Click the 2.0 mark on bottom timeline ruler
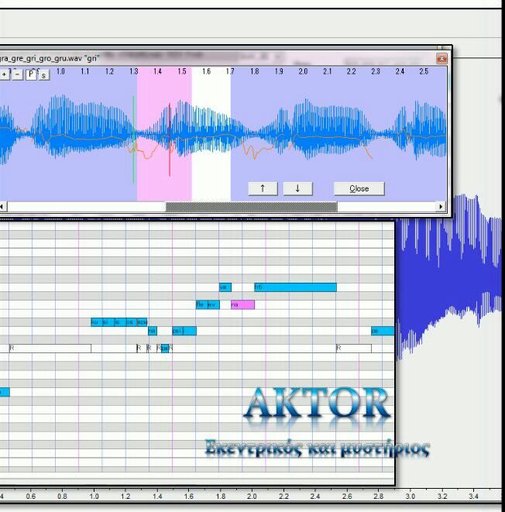The width and height of the screenshot is (505, 512). click(252, 496)
